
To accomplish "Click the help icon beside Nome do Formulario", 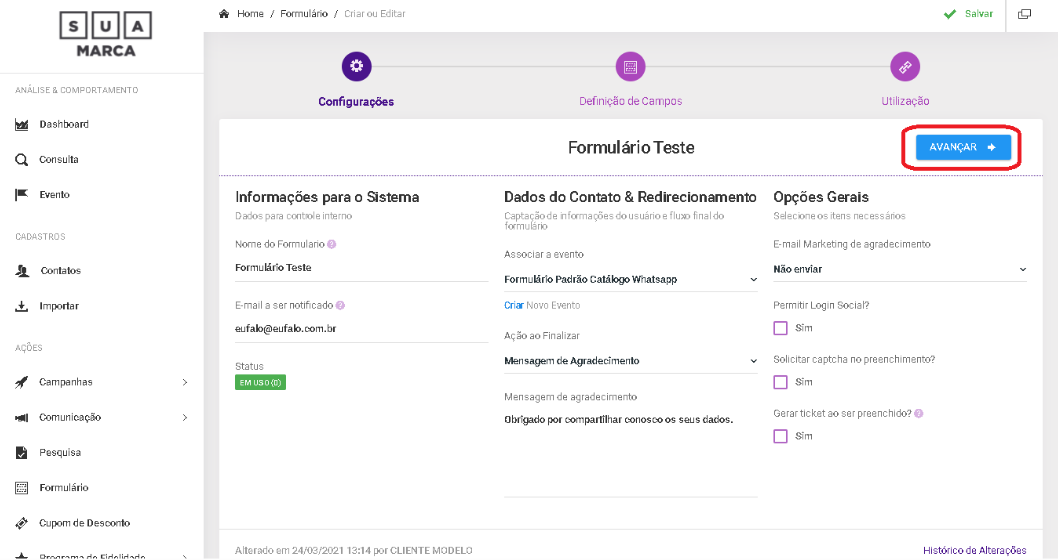I will 331,244.
